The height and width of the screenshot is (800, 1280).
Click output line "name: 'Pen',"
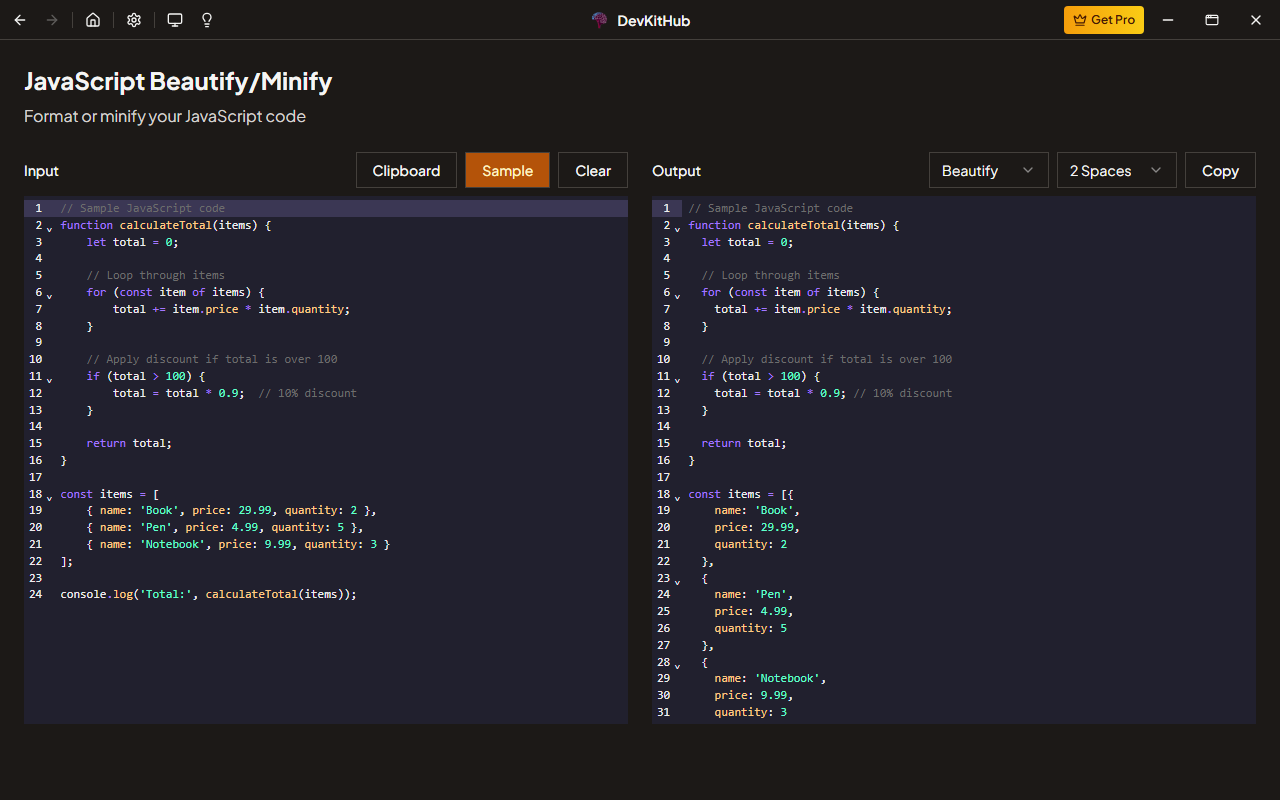point(754,594)
